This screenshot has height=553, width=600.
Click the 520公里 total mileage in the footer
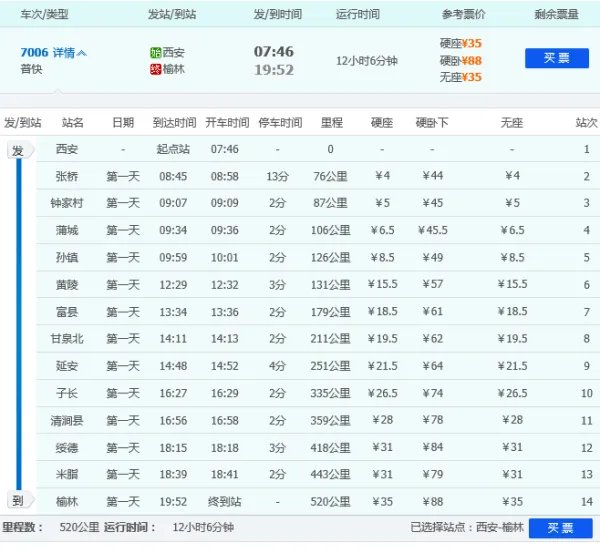point(80,527)
